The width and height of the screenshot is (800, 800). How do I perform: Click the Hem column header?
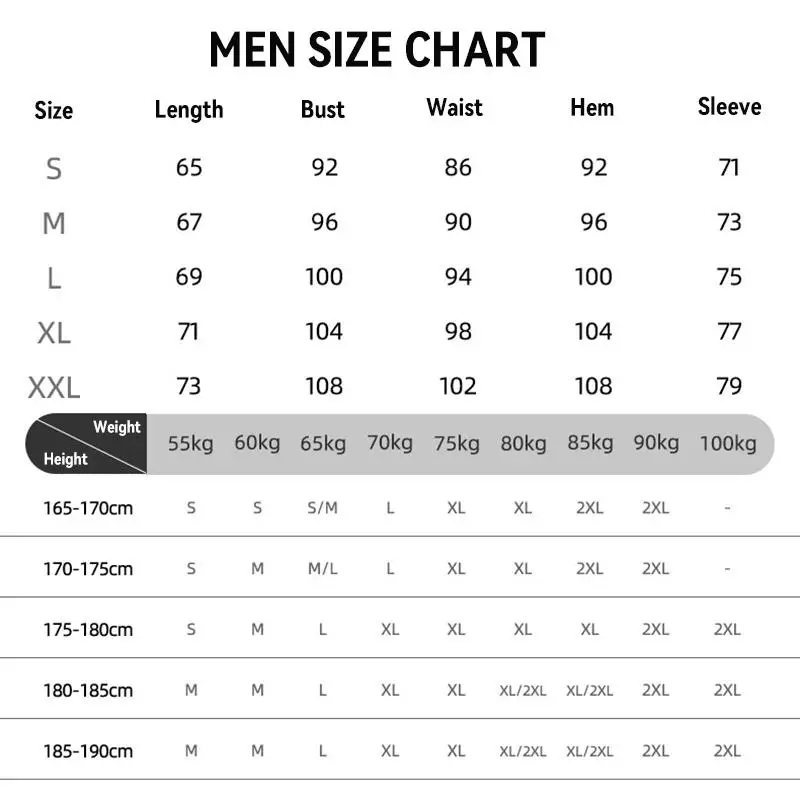coord(592,108)
